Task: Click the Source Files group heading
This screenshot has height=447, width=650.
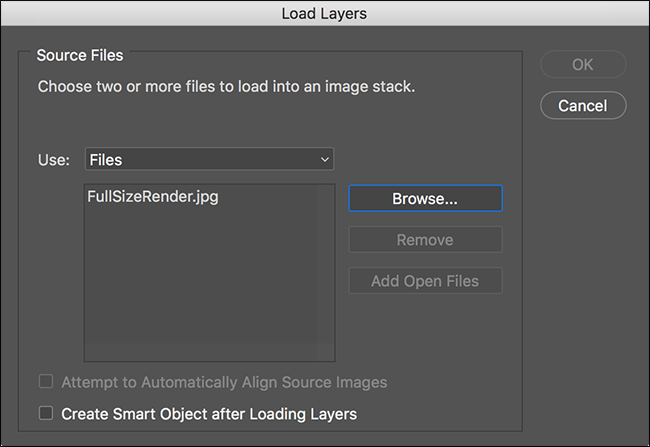Action: [x=79, y=56]
